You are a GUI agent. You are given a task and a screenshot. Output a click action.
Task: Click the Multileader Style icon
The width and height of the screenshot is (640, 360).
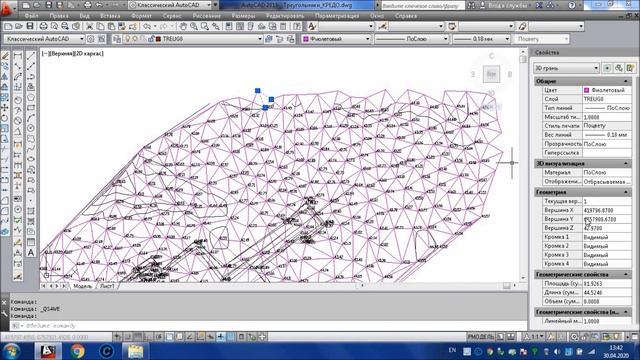point(522,26)
